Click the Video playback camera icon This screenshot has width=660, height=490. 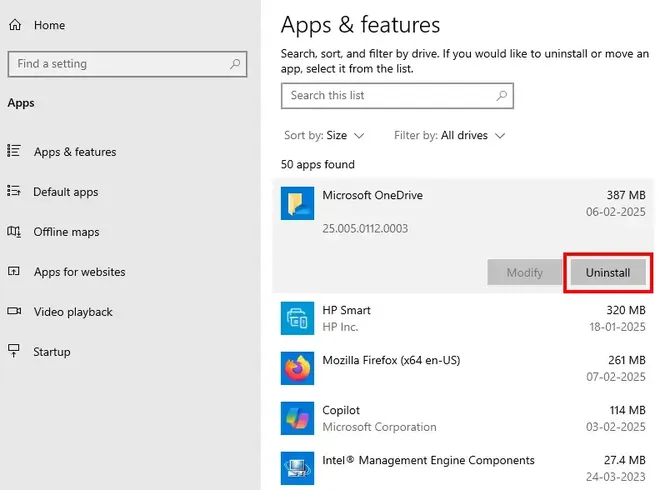14,311
